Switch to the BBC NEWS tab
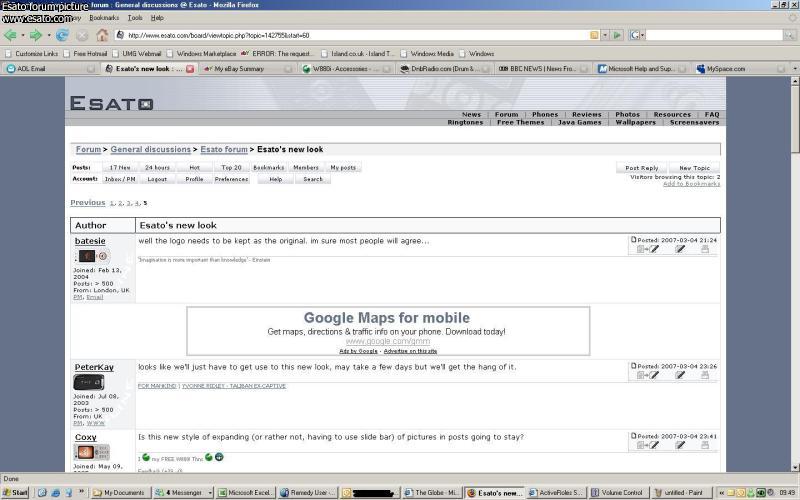 pyautogui.click(x=542, y=68)
